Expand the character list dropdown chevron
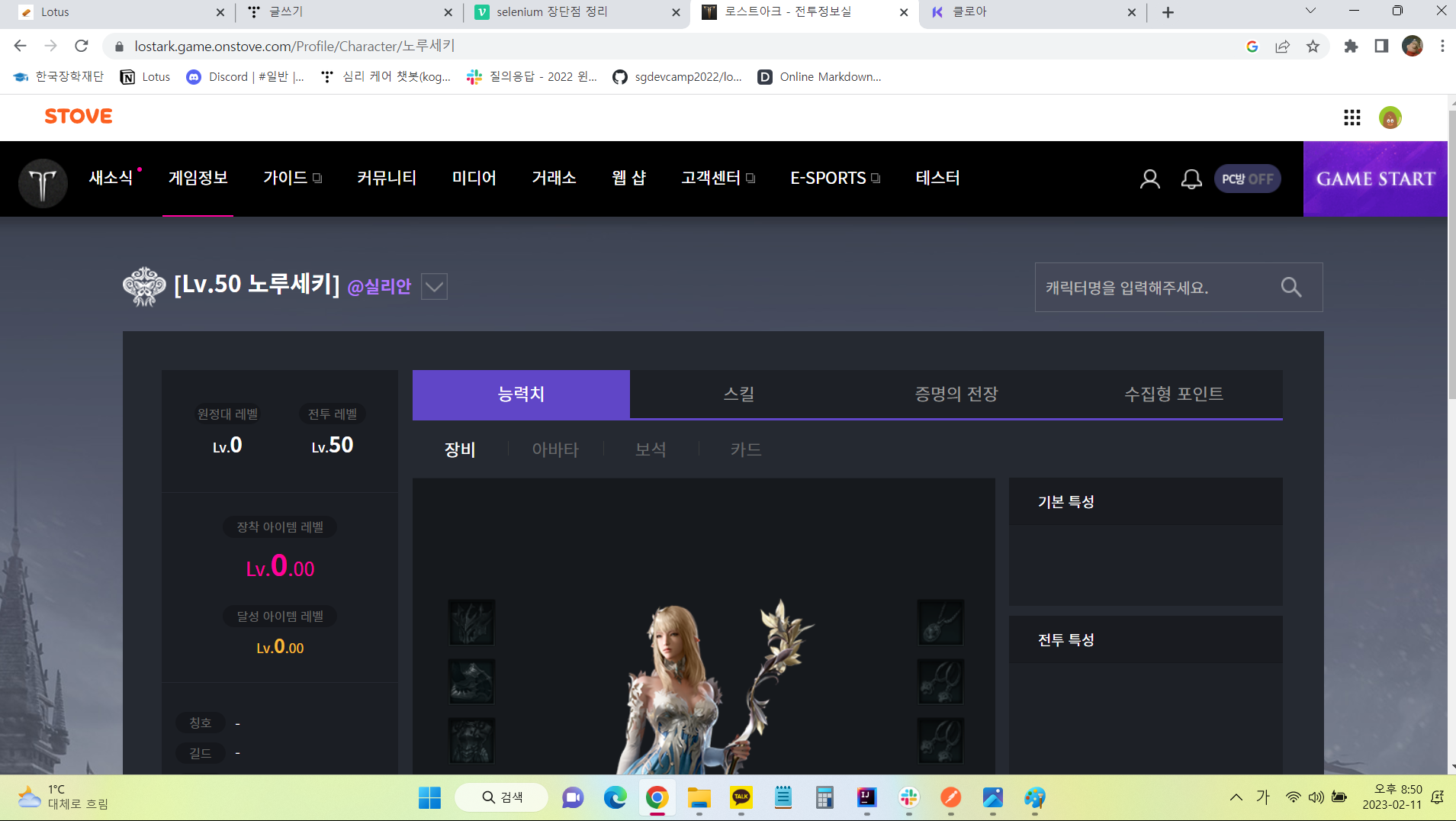Screen dimensions: 1456x821 click(x=434, y=287)
